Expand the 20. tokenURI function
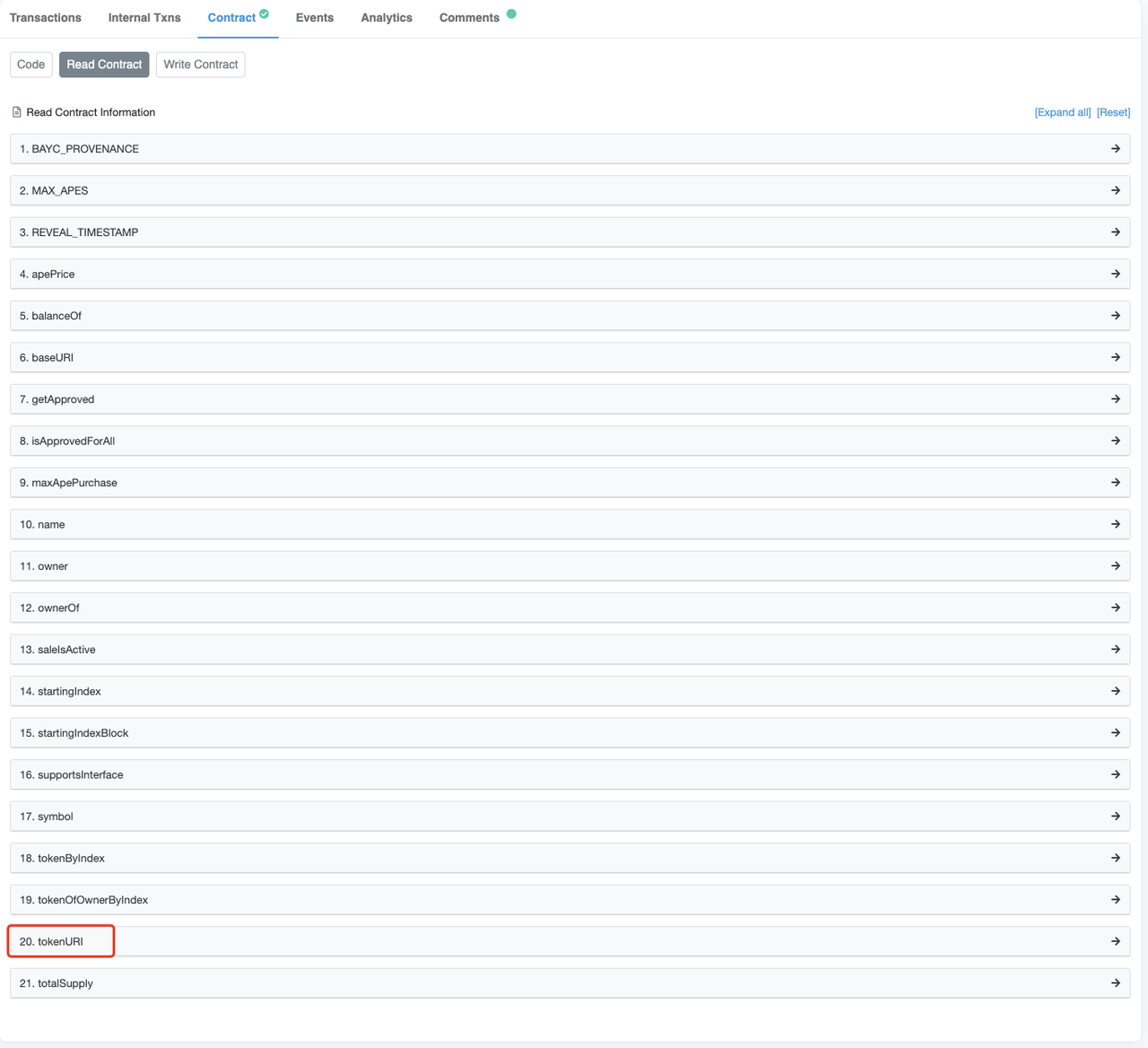This screenshot has height=1048, width=1148. (60, 941)
